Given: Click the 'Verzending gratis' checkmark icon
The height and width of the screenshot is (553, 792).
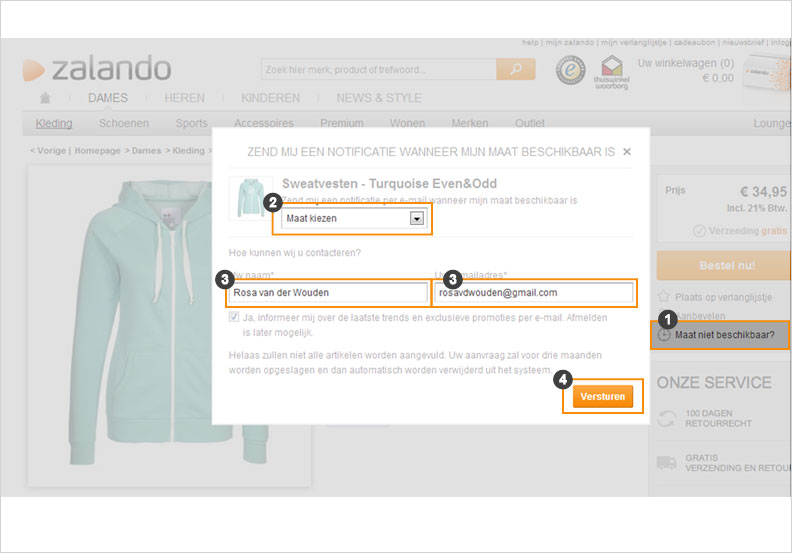Looking at the screenshot, I should click(699, 231).
